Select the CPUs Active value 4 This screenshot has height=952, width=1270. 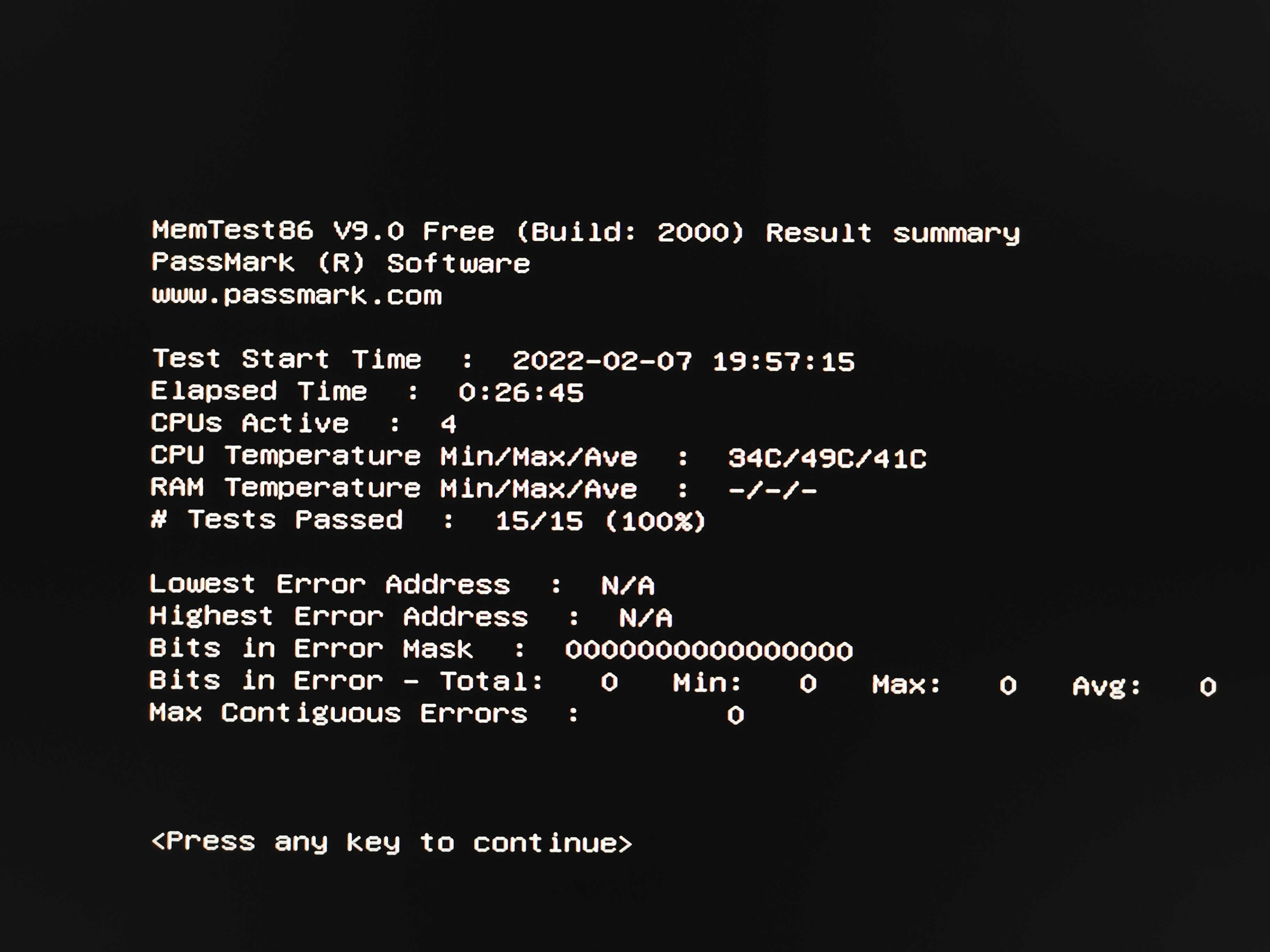(448, 425)
